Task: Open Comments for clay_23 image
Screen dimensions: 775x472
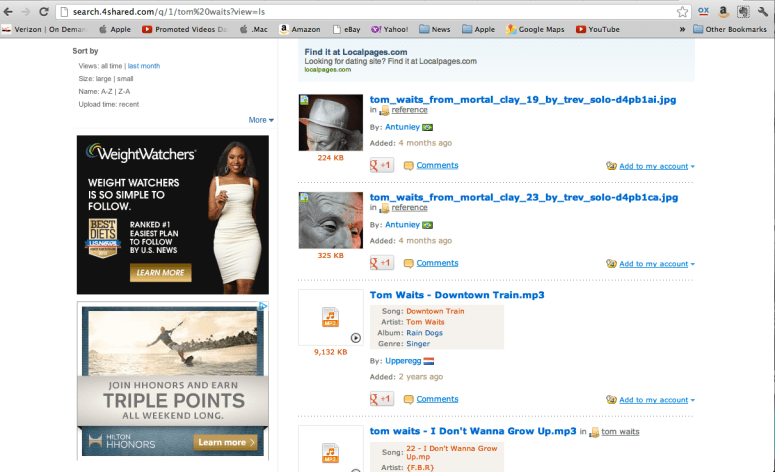Action: 437,263
